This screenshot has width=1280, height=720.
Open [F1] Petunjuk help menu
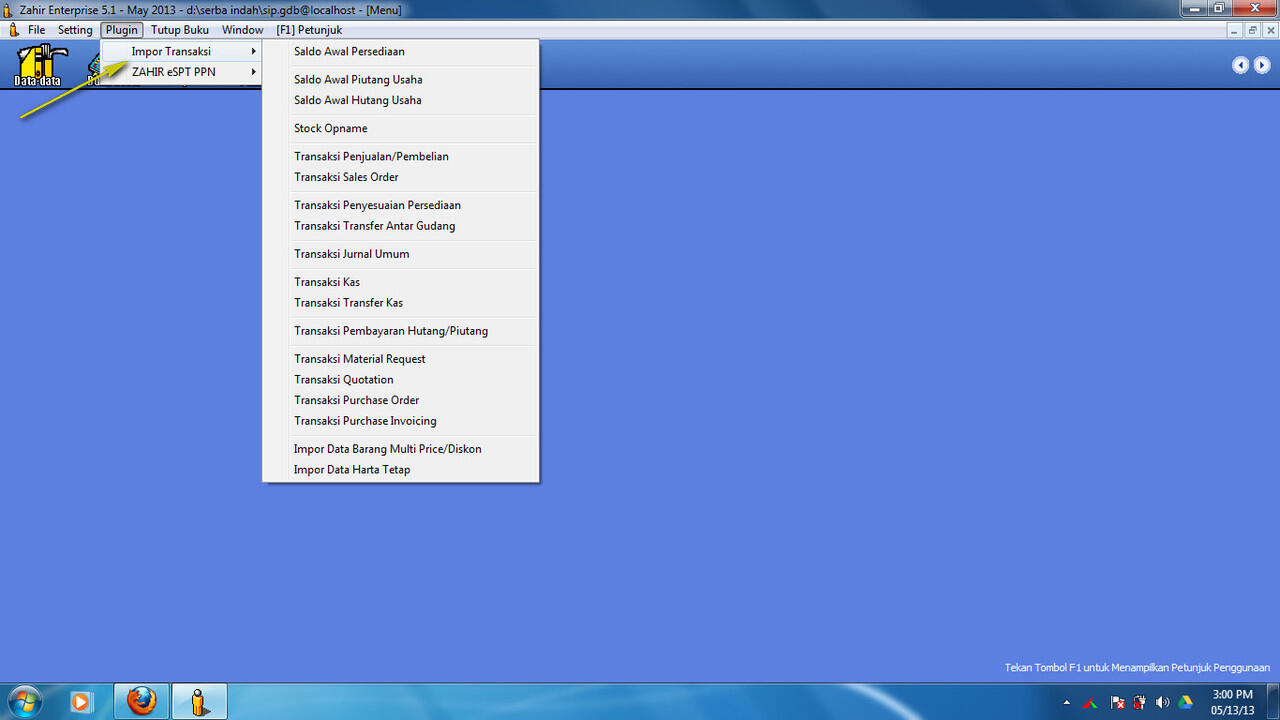(x=309, y=30)
